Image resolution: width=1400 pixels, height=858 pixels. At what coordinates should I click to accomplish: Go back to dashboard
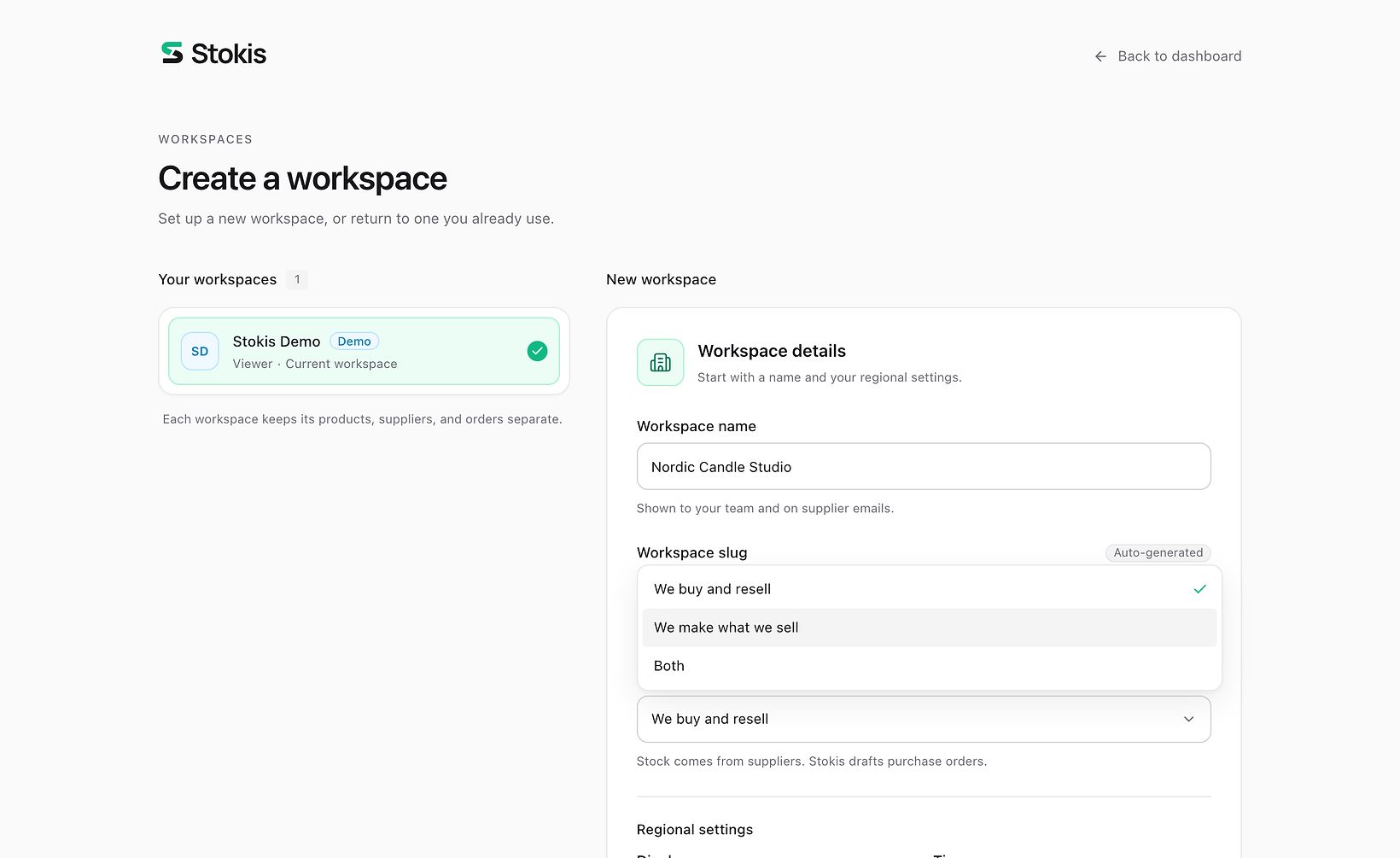pos(1167,56)
